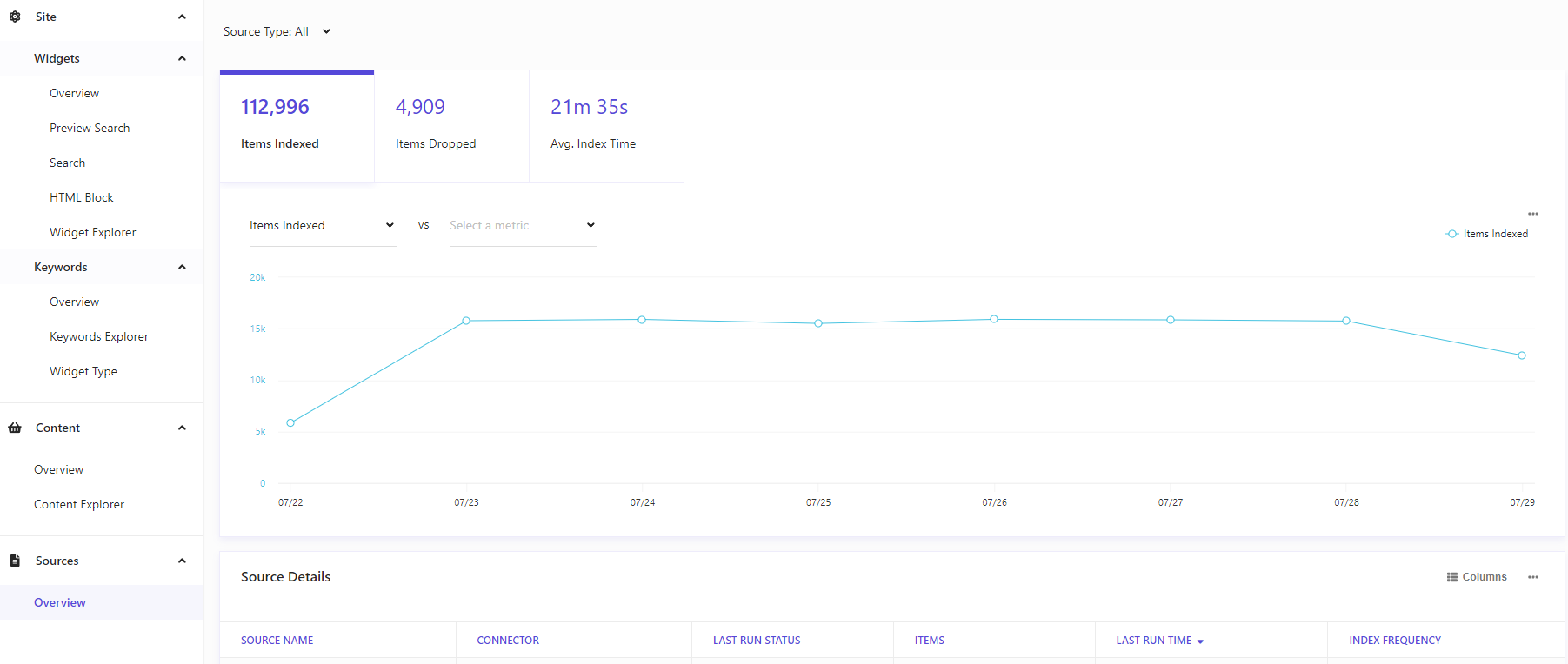
Task: Open Widgets Overview page
Action: (x=74, y=93)
